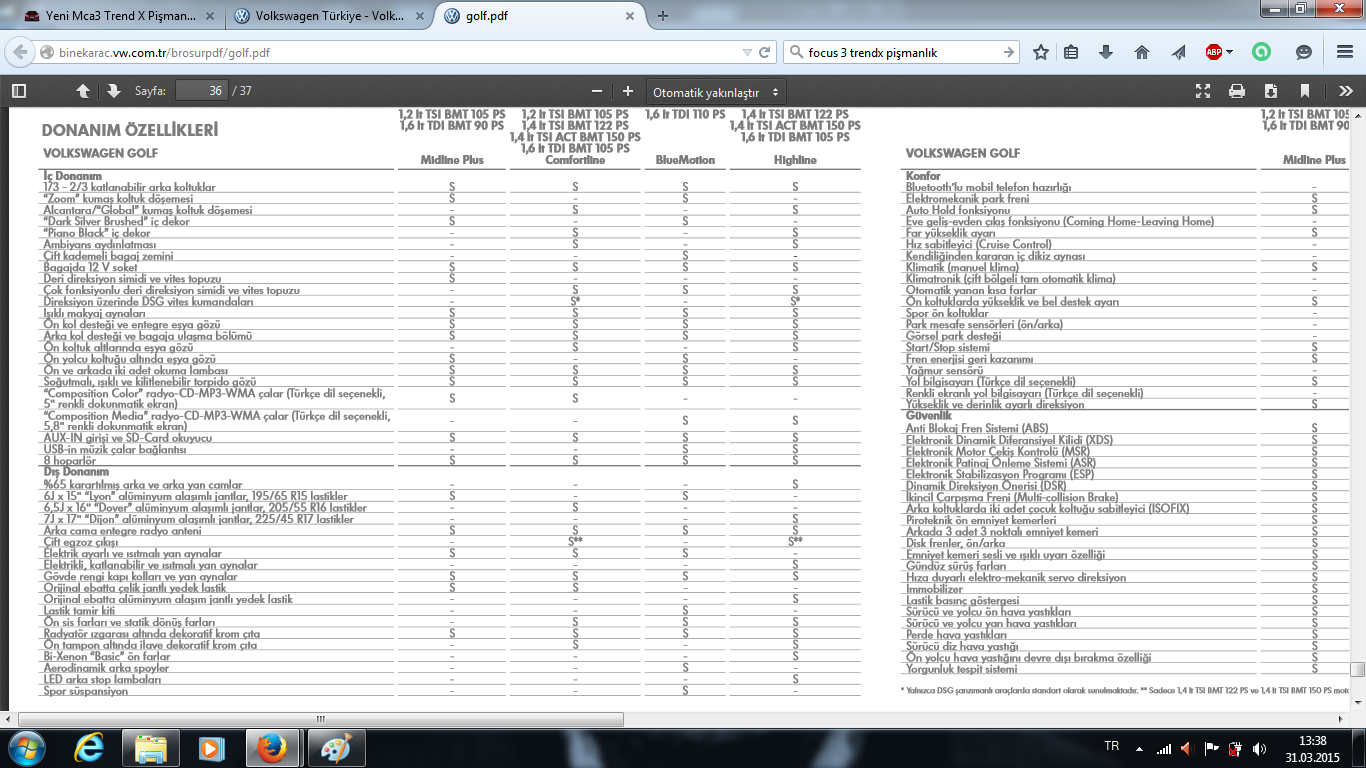Screen dimensions: 1366x768
Task: Open the Action Center flag icon
Action: (x=1211, y=748)
